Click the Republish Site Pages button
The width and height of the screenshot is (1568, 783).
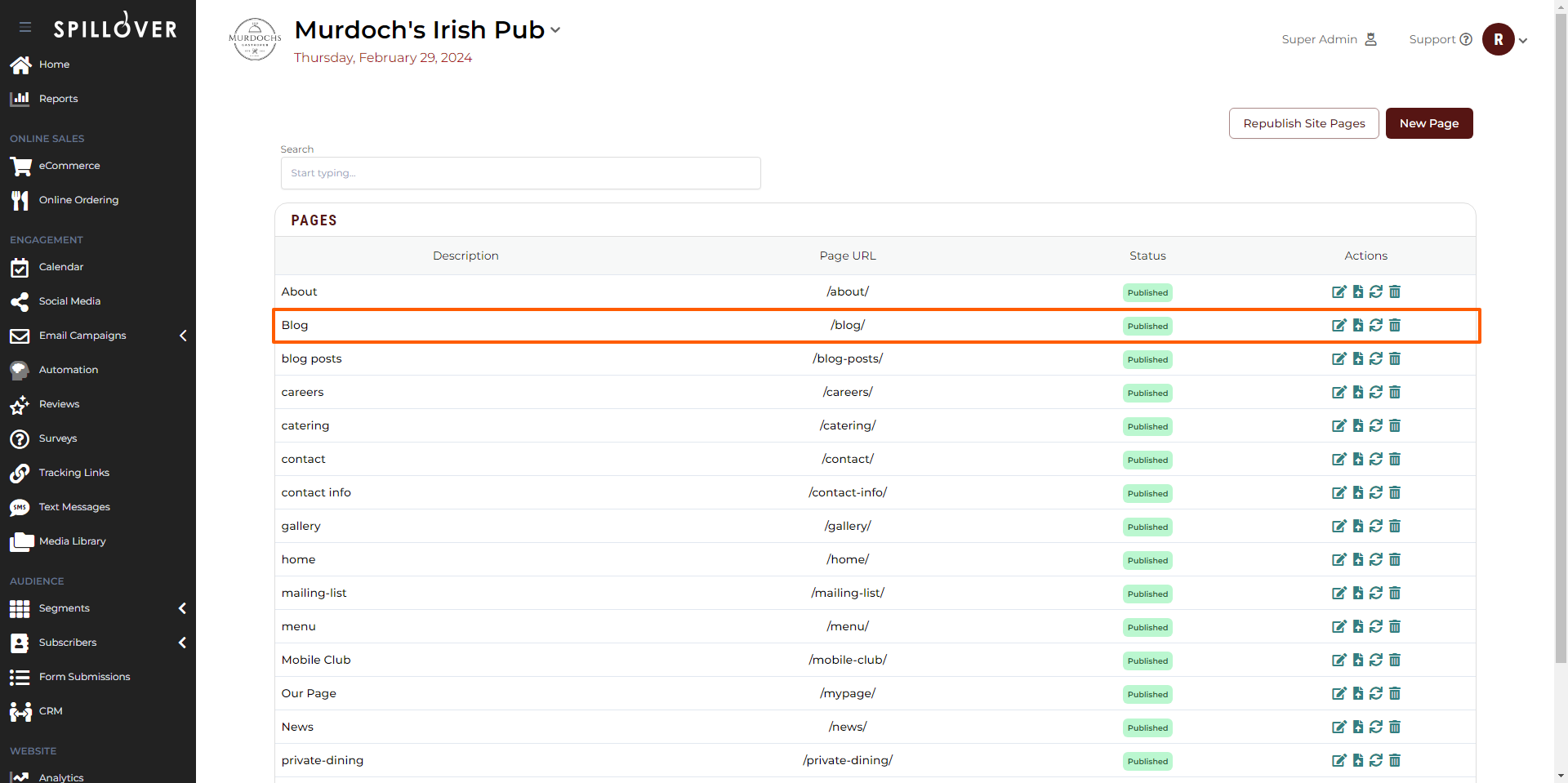click(1303, 123)
